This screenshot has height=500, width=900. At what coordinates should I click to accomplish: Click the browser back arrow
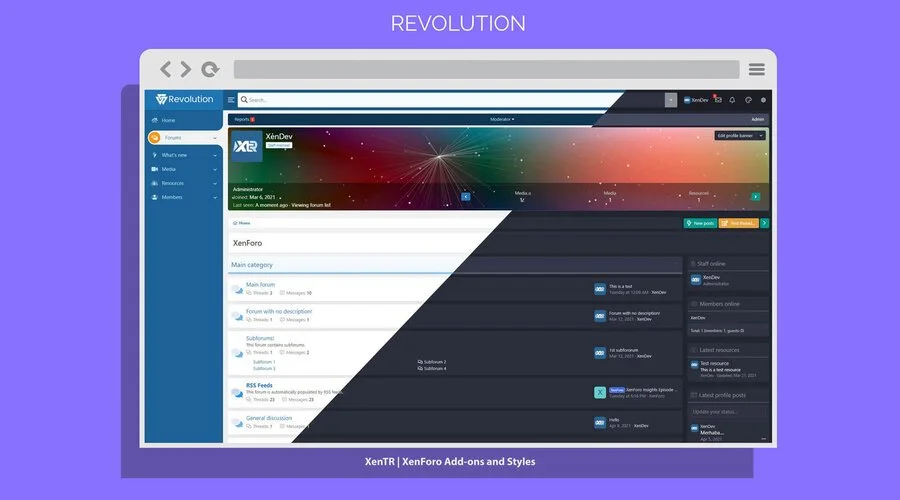tap(165, 69)
